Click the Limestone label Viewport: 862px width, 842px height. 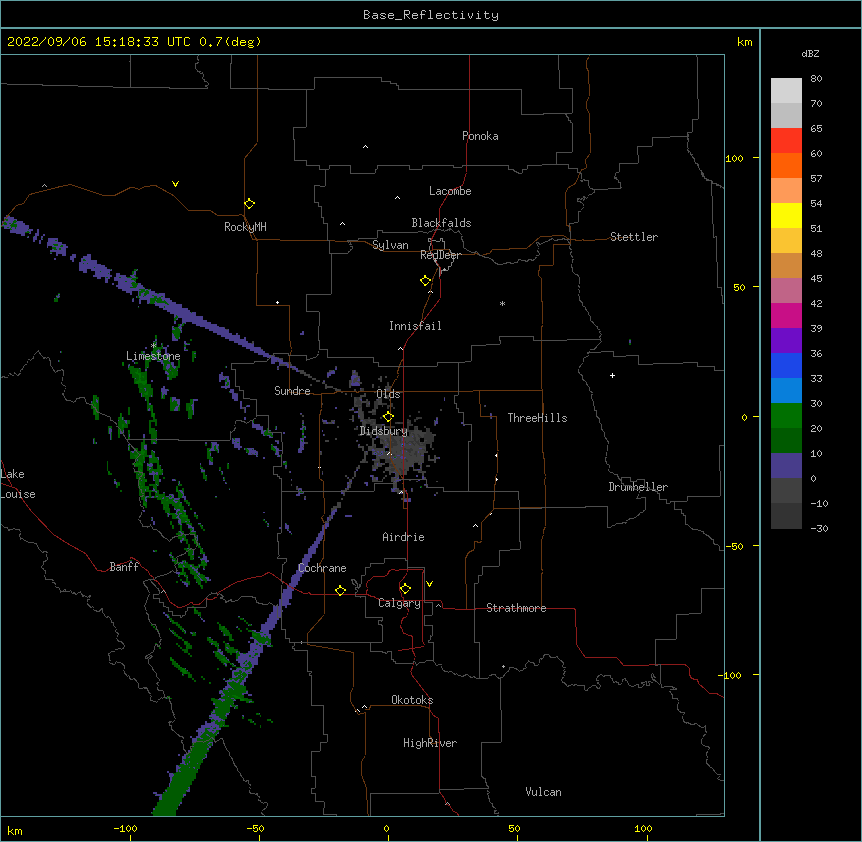[153, 356]
